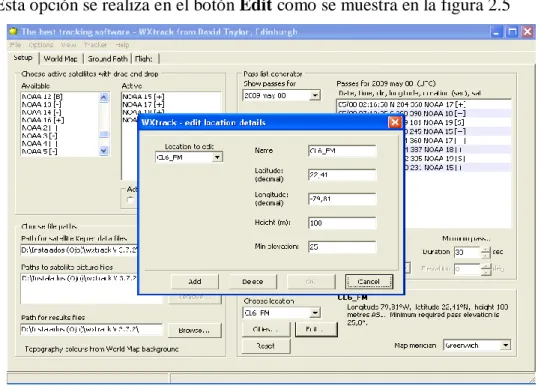Select the pass row for NOAA 19 [S] ending 101
Viewport: 541px width, 389px height.
click(x=457, y=123)
